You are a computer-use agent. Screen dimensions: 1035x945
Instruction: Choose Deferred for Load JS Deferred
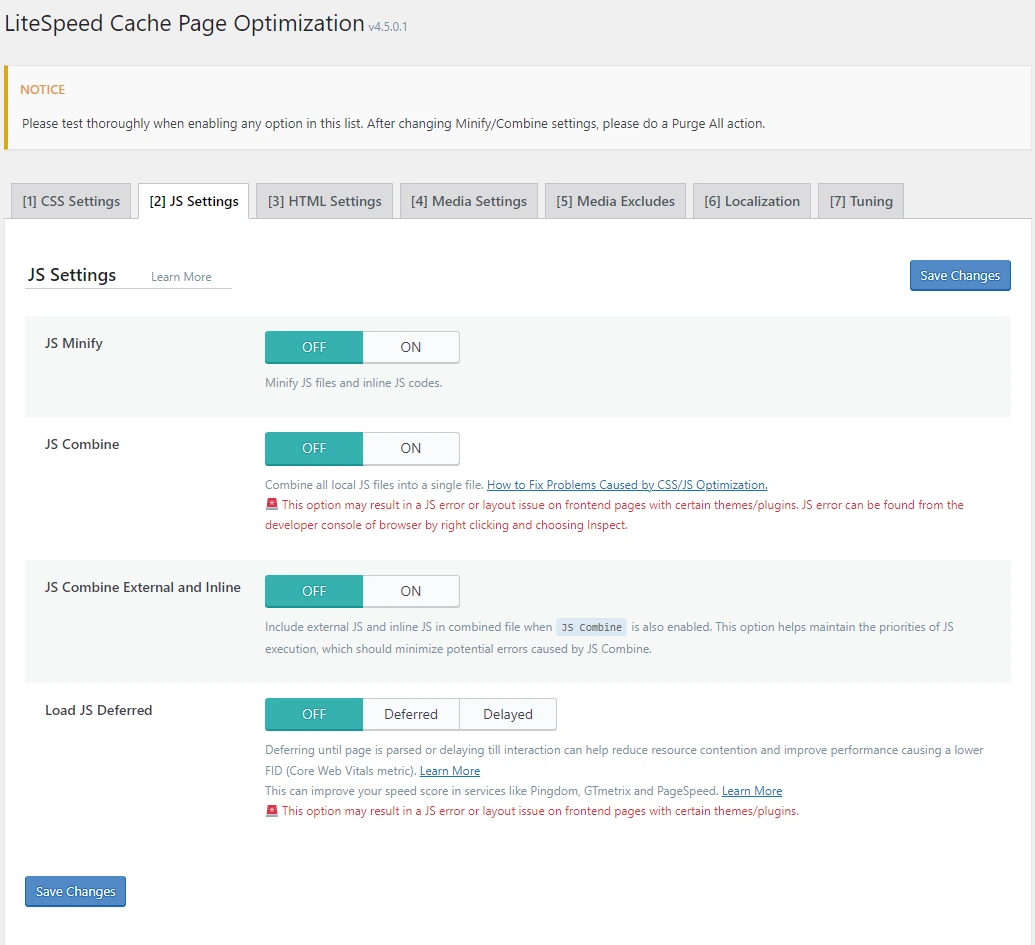point(411,714)
